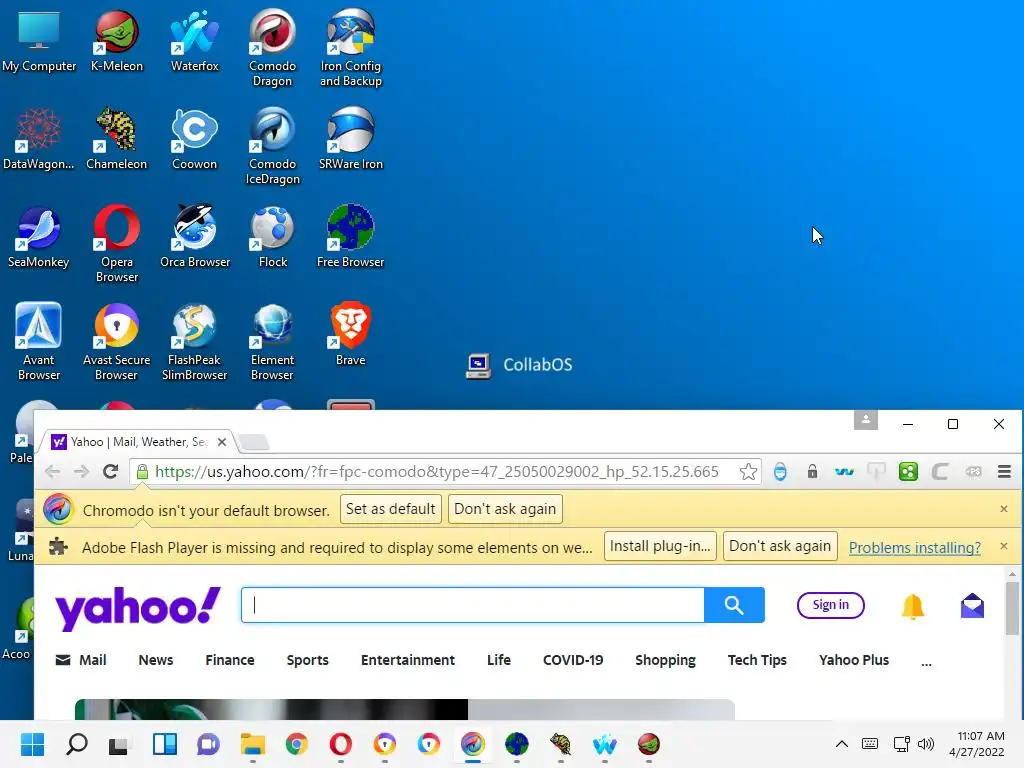Select COVID-19 in the navigation bar
1024x768 pixels.
[573, 660]
